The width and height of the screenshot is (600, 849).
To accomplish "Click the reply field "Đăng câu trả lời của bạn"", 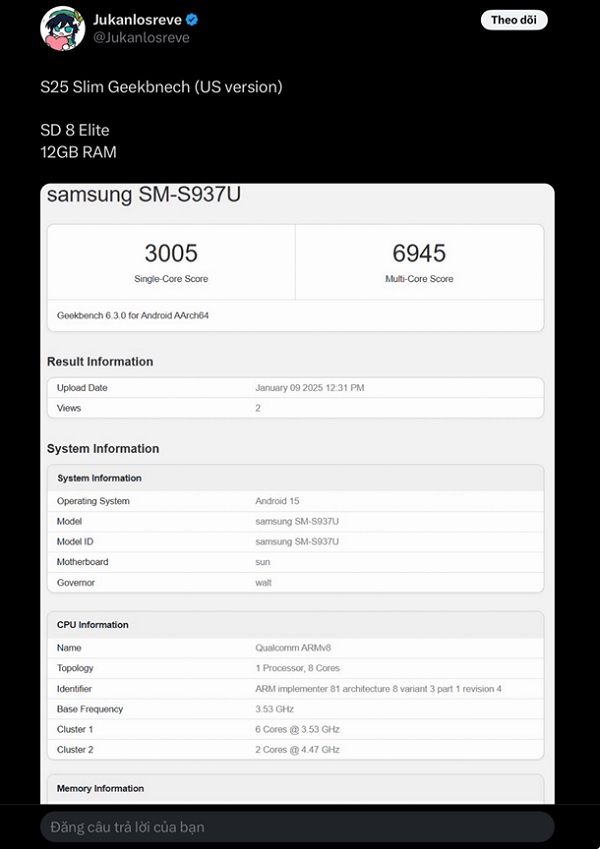I will click(x=296, y=827).
